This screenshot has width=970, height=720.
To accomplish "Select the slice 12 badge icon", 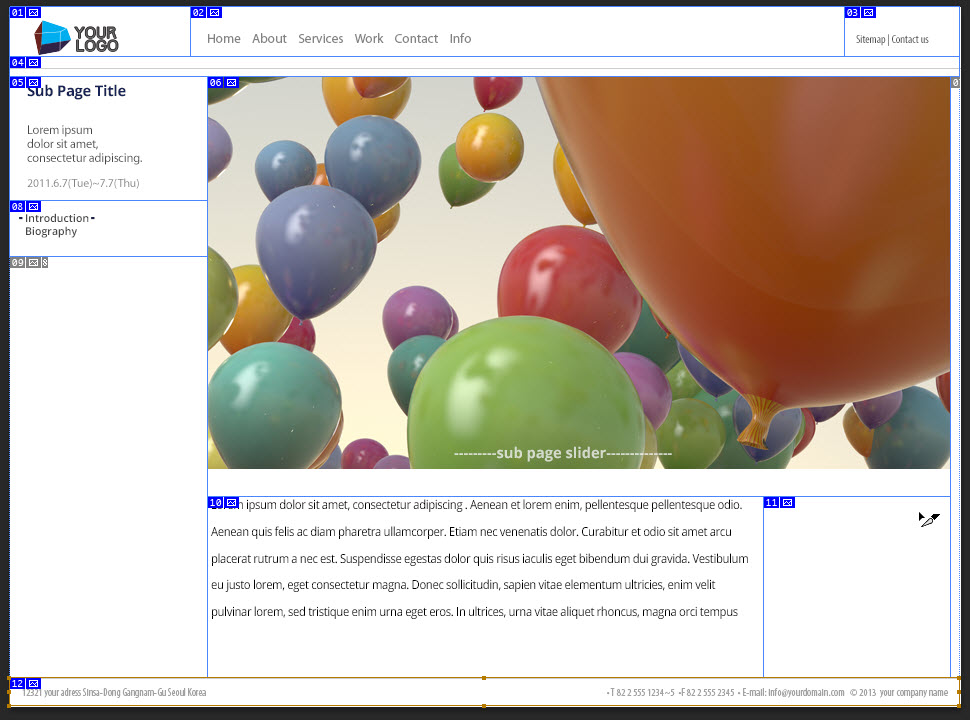I will click(x=34, y=684).
